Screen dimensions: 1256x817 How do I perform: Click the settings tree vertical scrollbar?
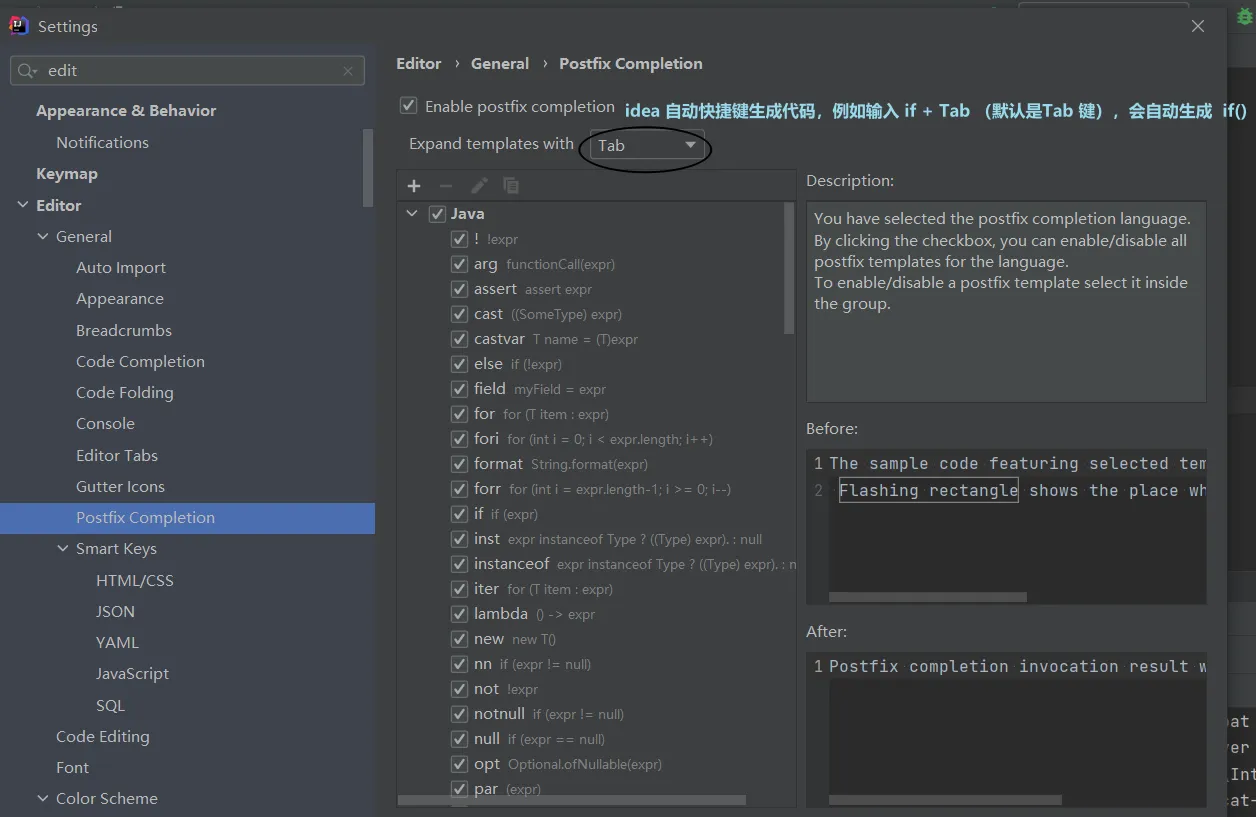tap(368, 168)
